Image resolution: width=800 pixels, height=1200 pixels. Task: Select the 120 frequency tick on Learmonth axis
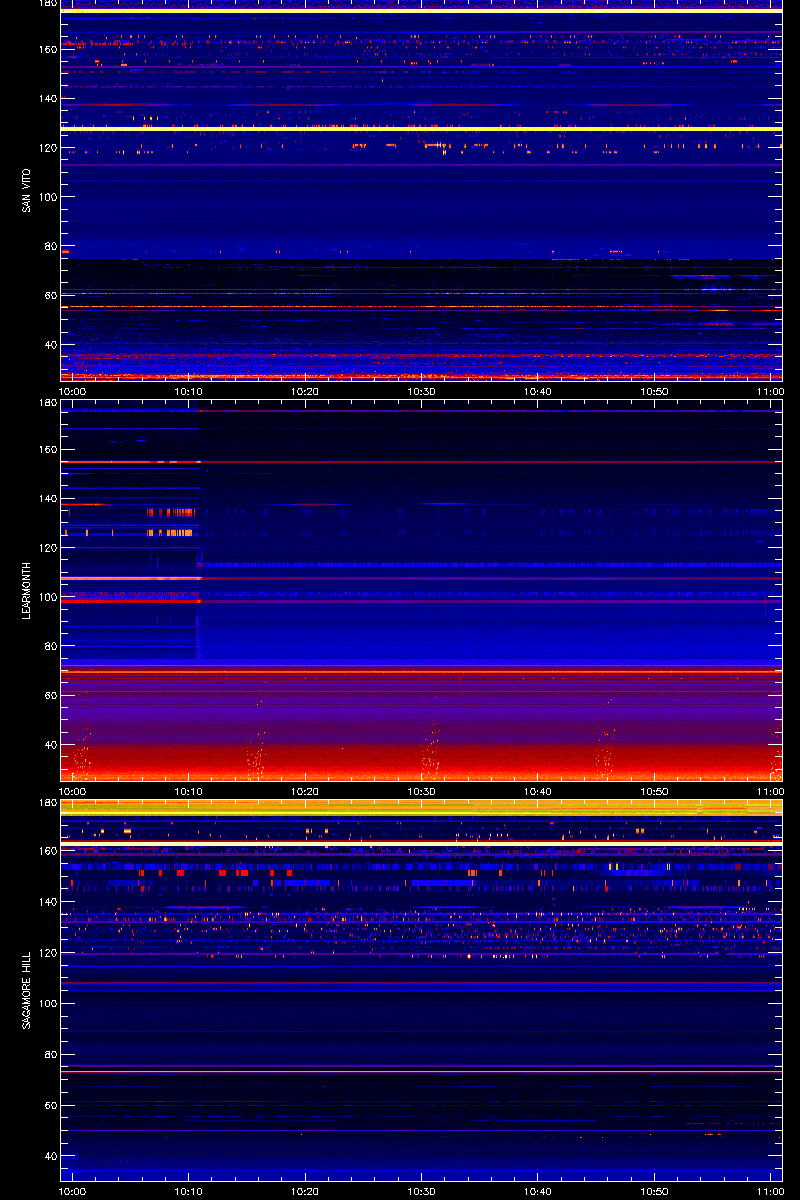(47, 547)
